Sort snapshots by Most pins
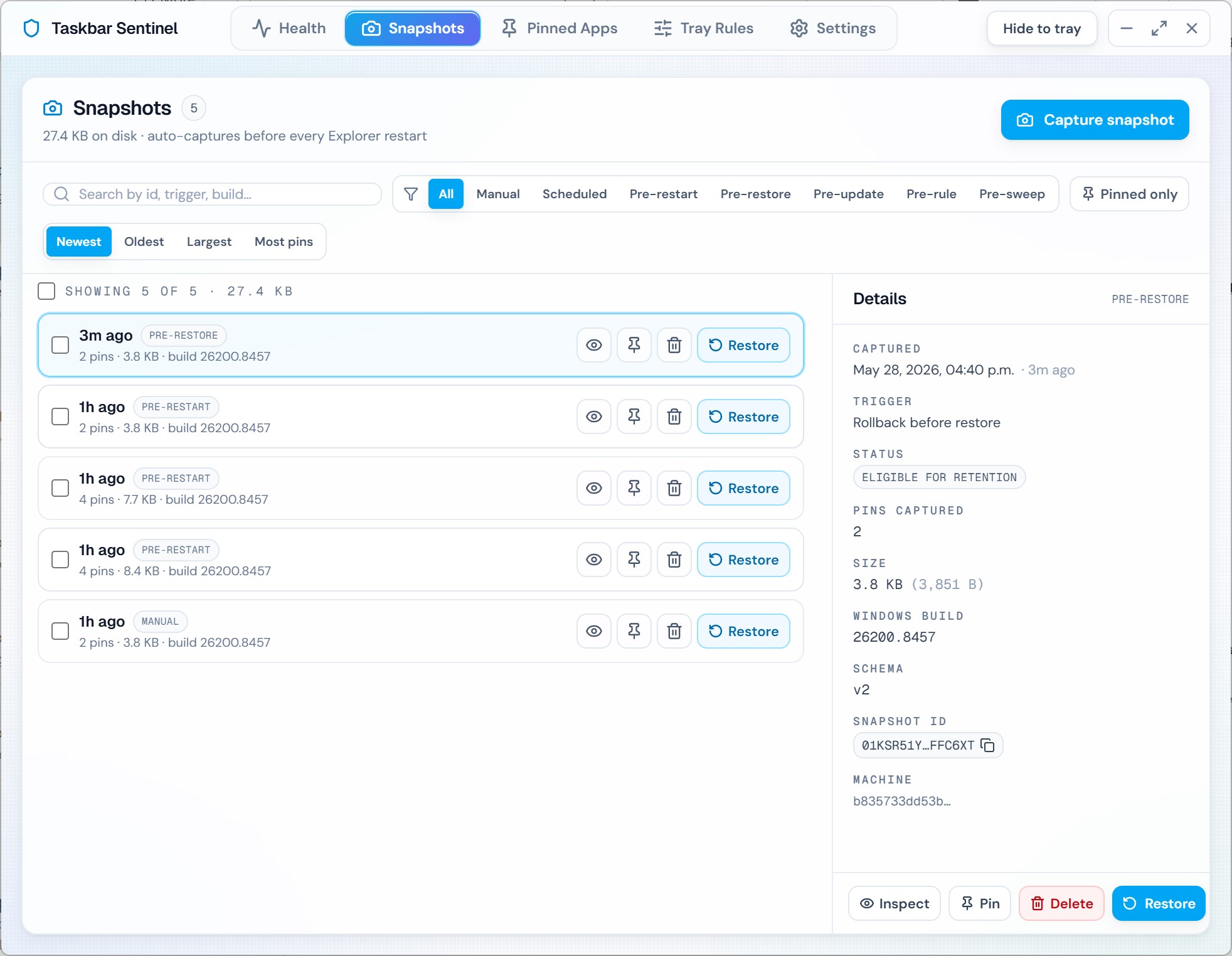The height and width of the screenshot is (956, 1232). tap(284, 242)
